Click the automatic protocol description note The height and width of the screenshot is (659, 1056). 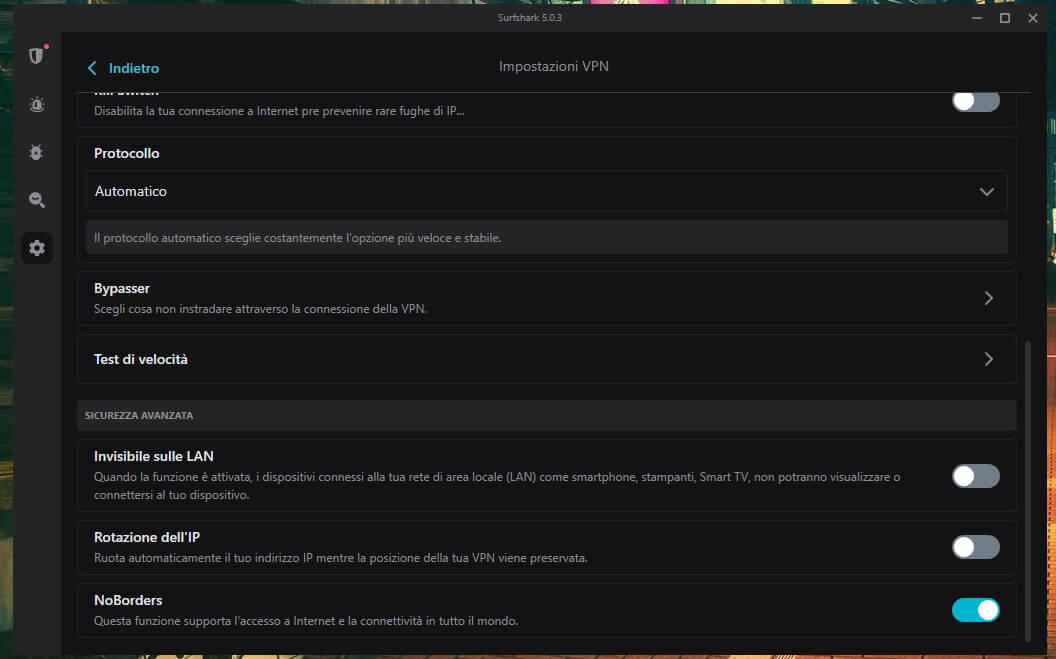[546, 238]
